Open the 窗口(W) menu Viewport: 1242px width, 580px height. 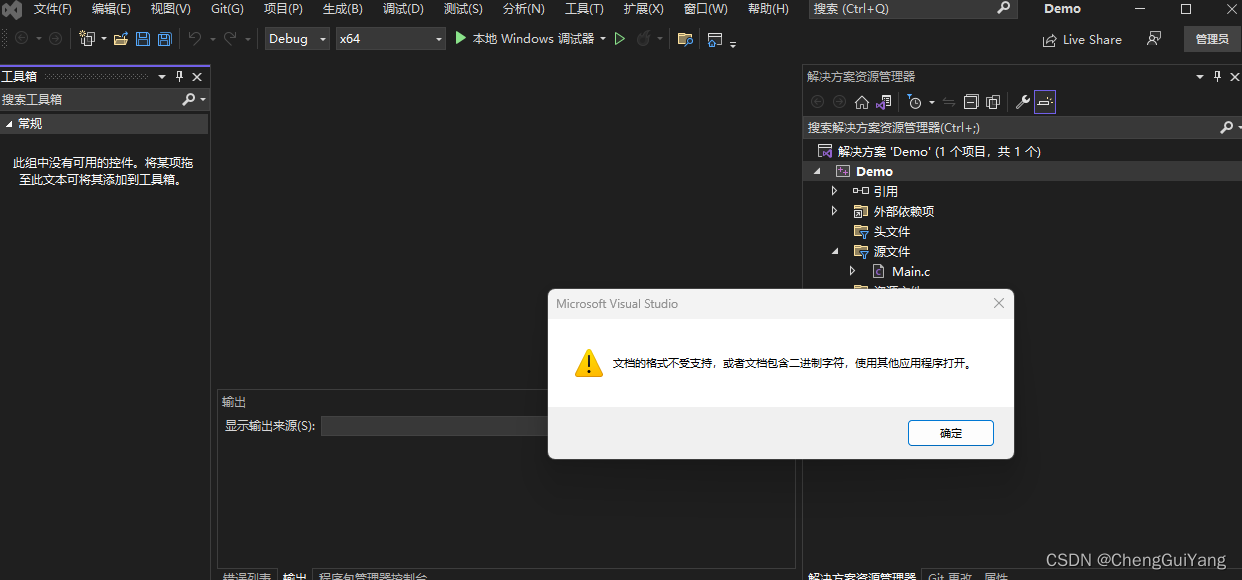click(x=705, y=9)
